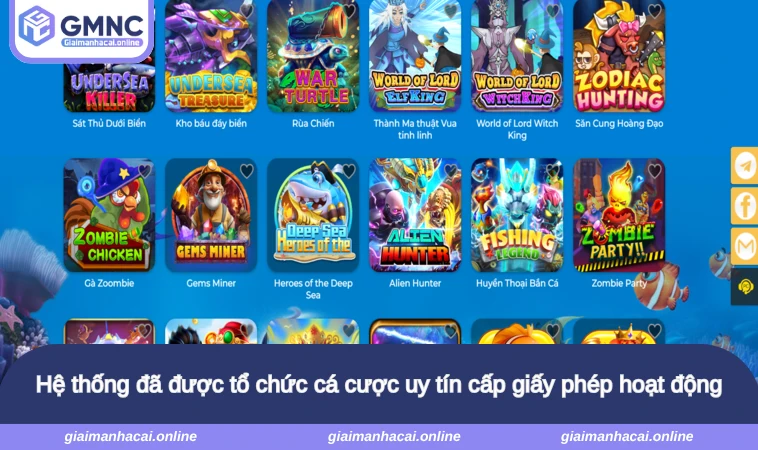Viewport: 758px width, 450px height.
Task: Open the customer support headset icon
Action: pyautogui.click(x=745, y=287)
